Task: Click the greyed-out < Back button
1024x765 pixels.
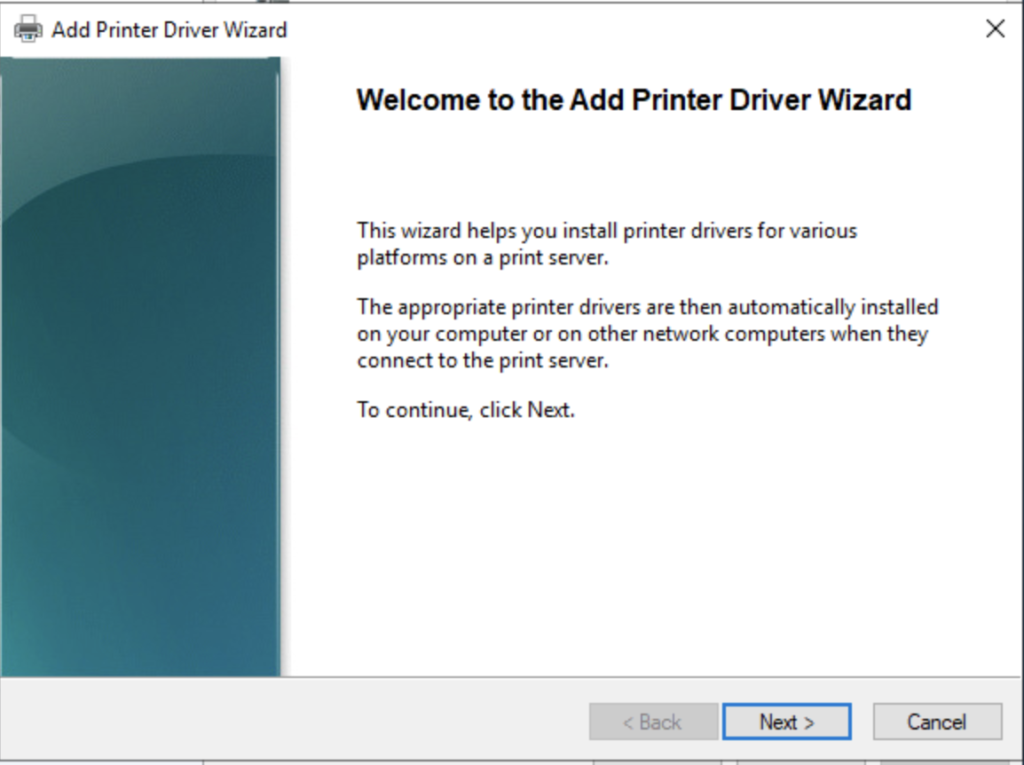Action: tap(653, 722)
